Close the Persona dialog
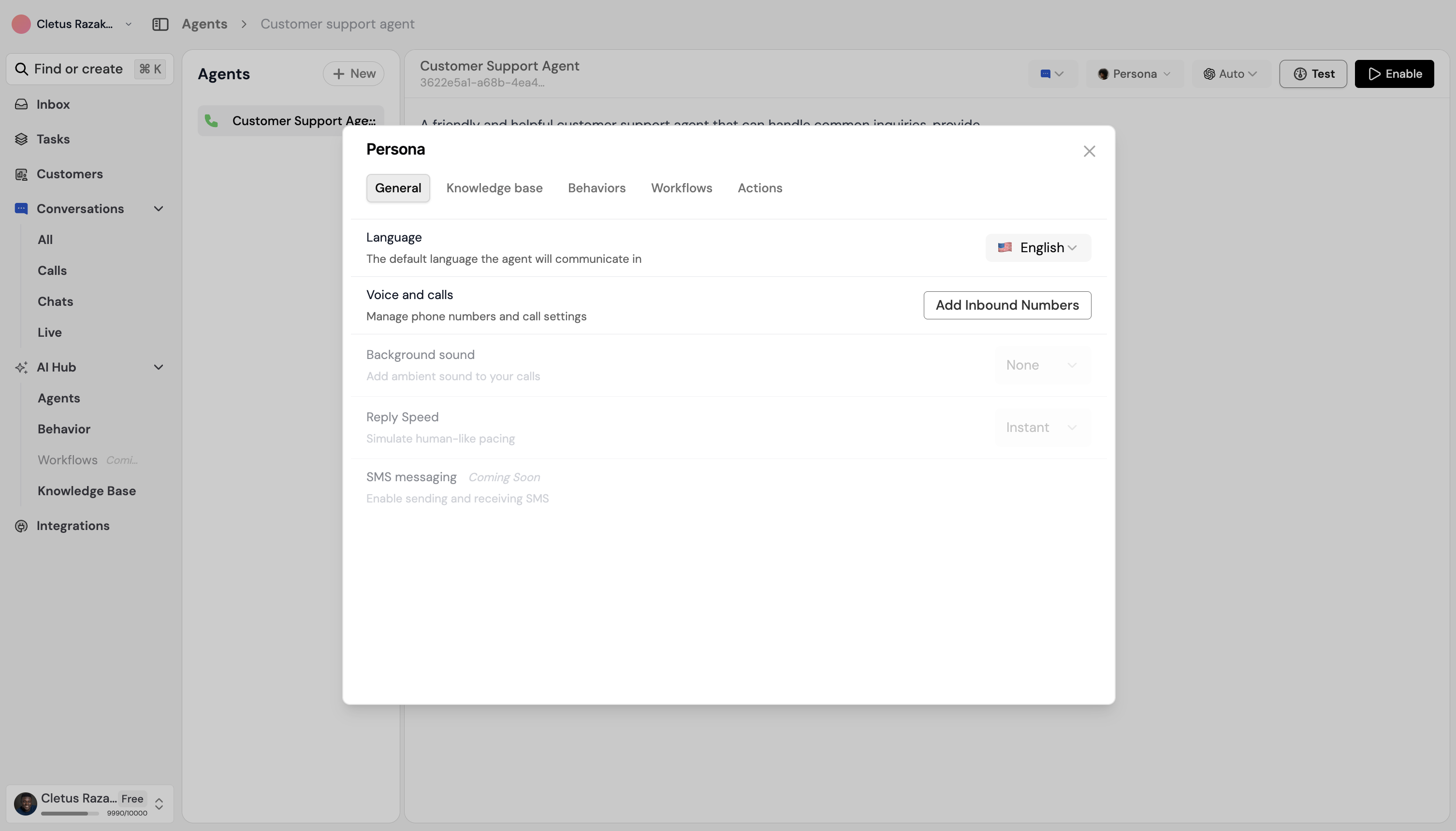Screen dimensions: 1456x831 tap(1089, 151)
